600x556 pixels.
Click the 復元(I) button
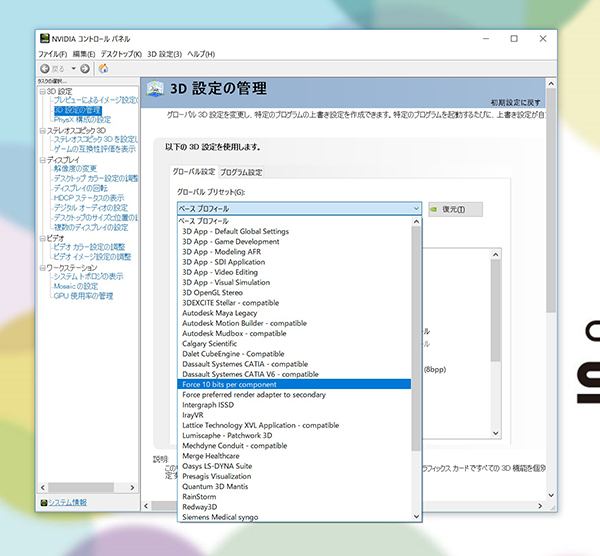[455, 209]
